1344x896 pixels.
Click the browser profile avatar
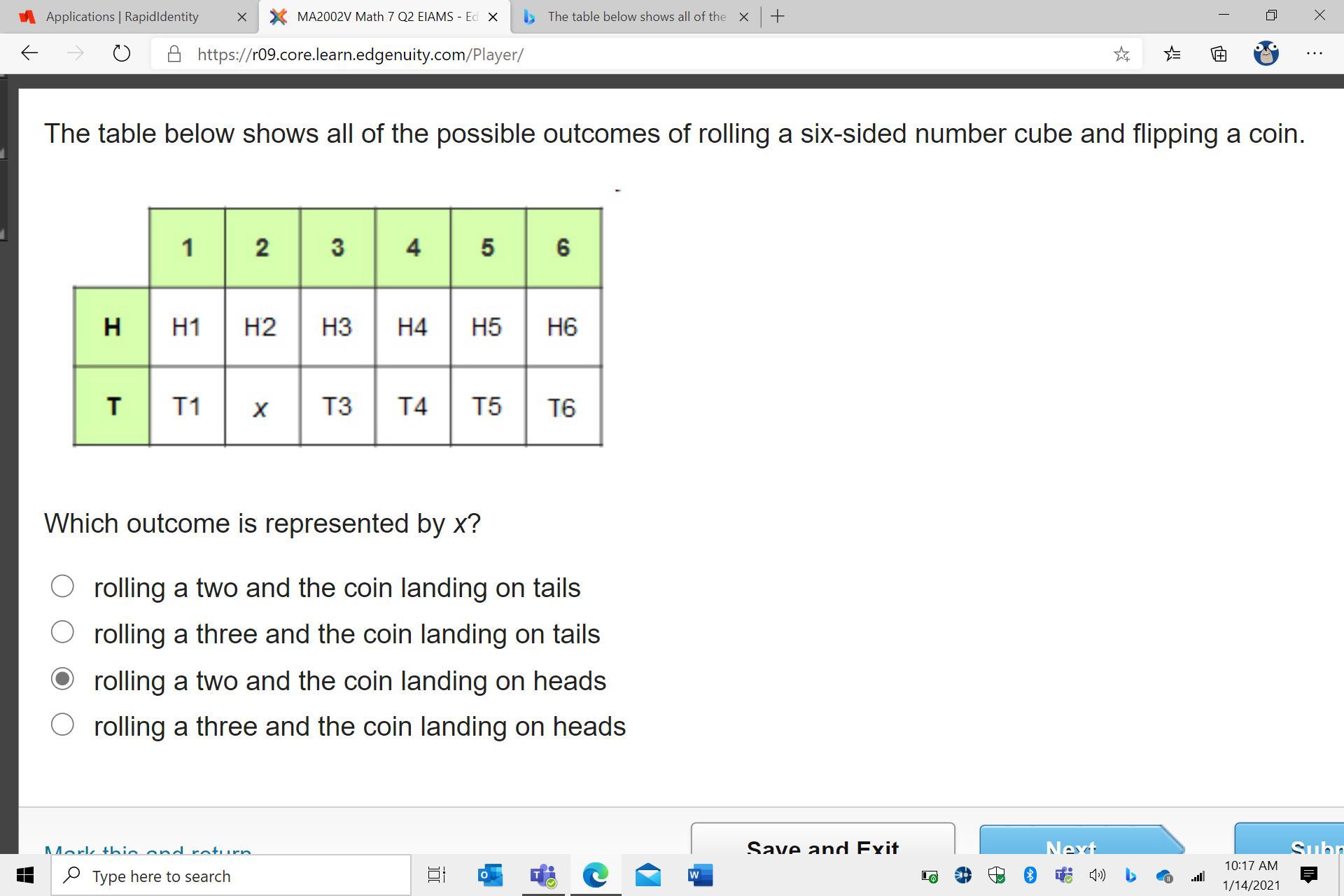coord(1266,54)
